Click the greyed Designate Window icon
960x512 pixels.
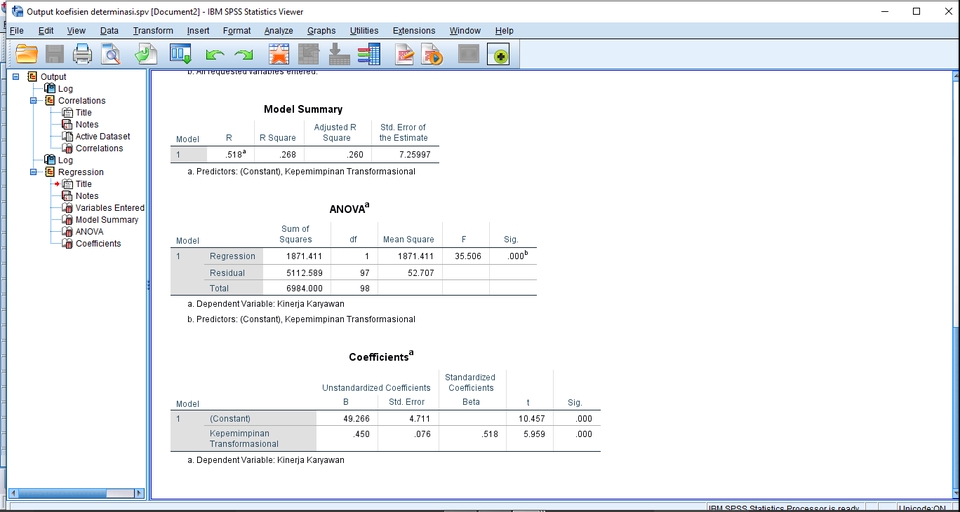coord(468,55)
